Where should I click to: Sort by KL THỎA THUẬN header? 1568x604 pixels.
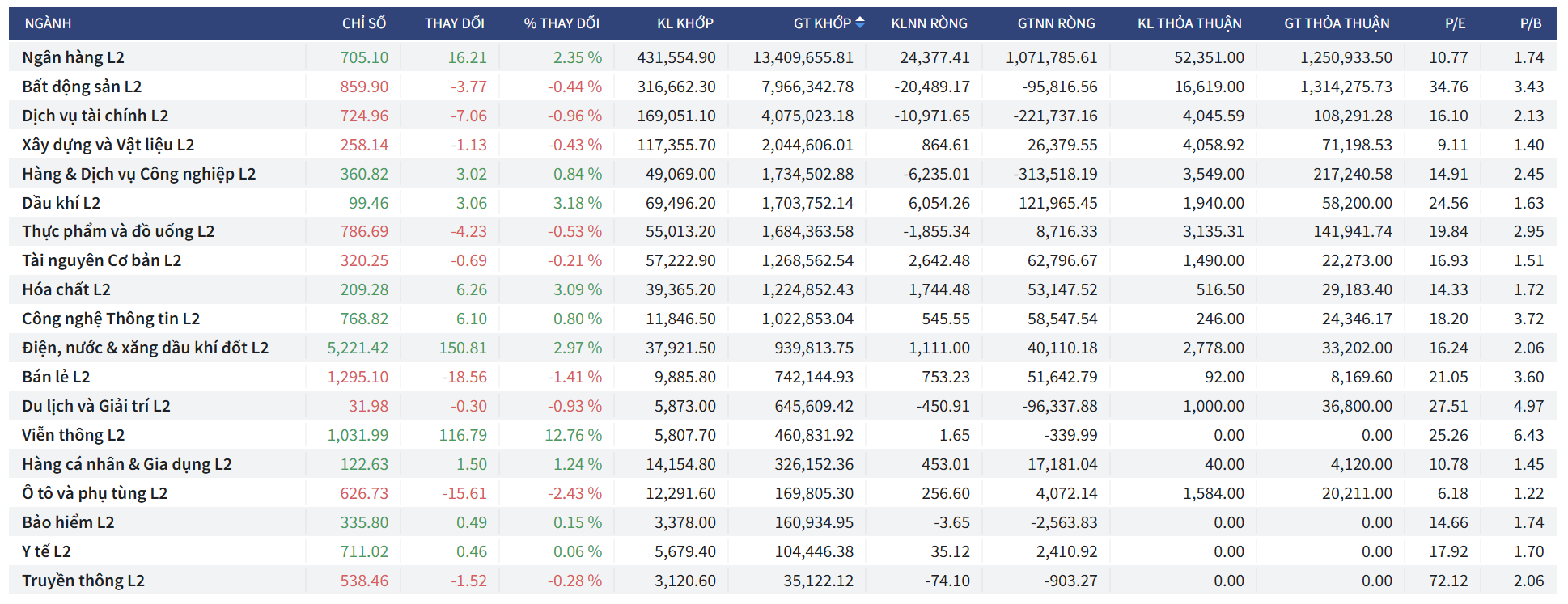click(1189, 23)
